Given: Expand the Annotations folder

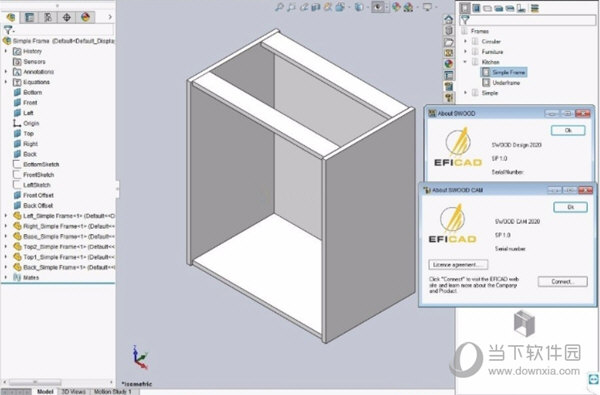Looking at the screenshot, I should (x=6, y=72).
